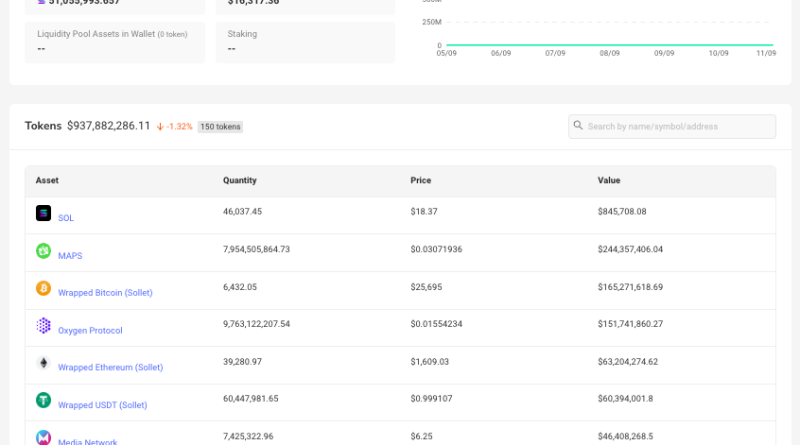The width and height of the screenshot is (800, 445).
Task: Click the Wrapped Bitcoin orange logo icon
Action: click(x=43, y=288)
